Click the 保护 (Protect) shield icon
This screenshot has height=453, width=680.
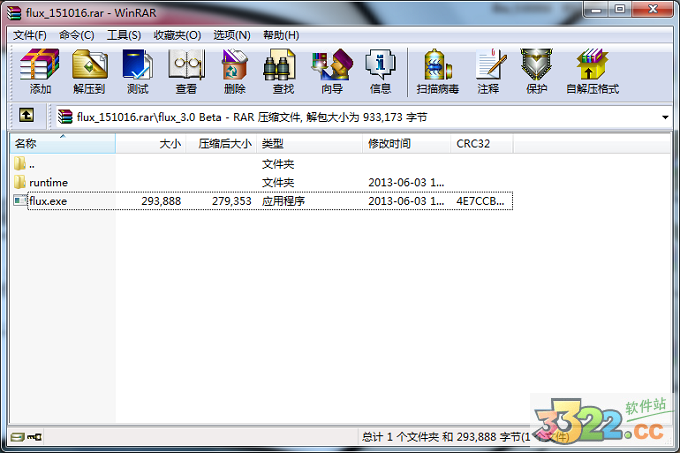tap(536, 71)
